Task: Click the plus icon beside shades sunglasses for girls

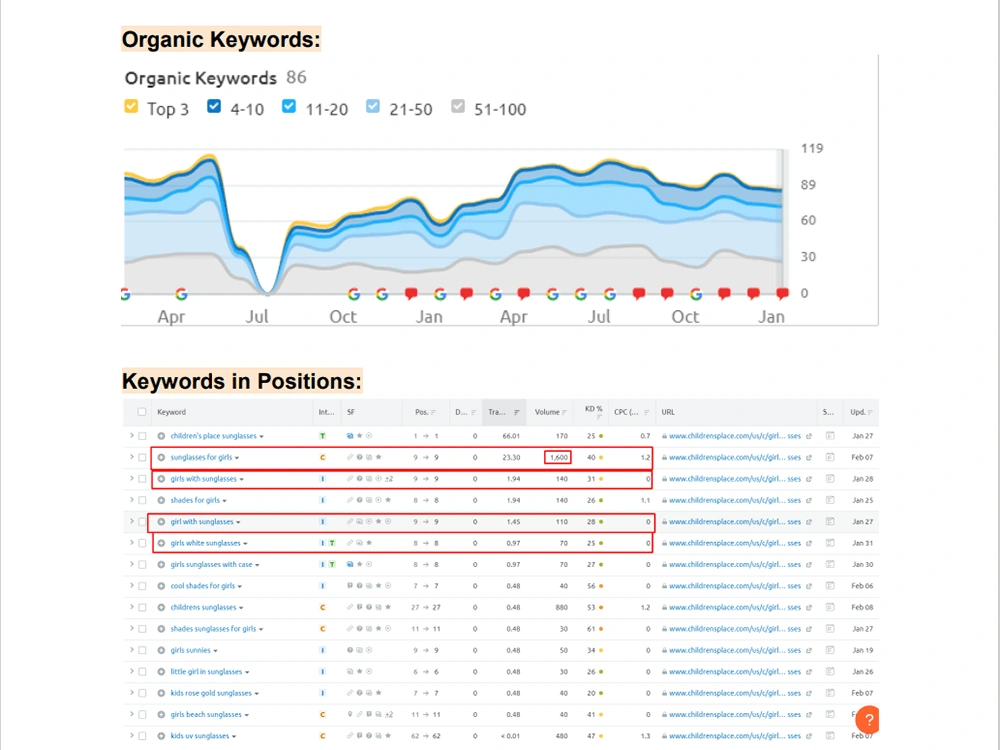Action: pos(161,629)
